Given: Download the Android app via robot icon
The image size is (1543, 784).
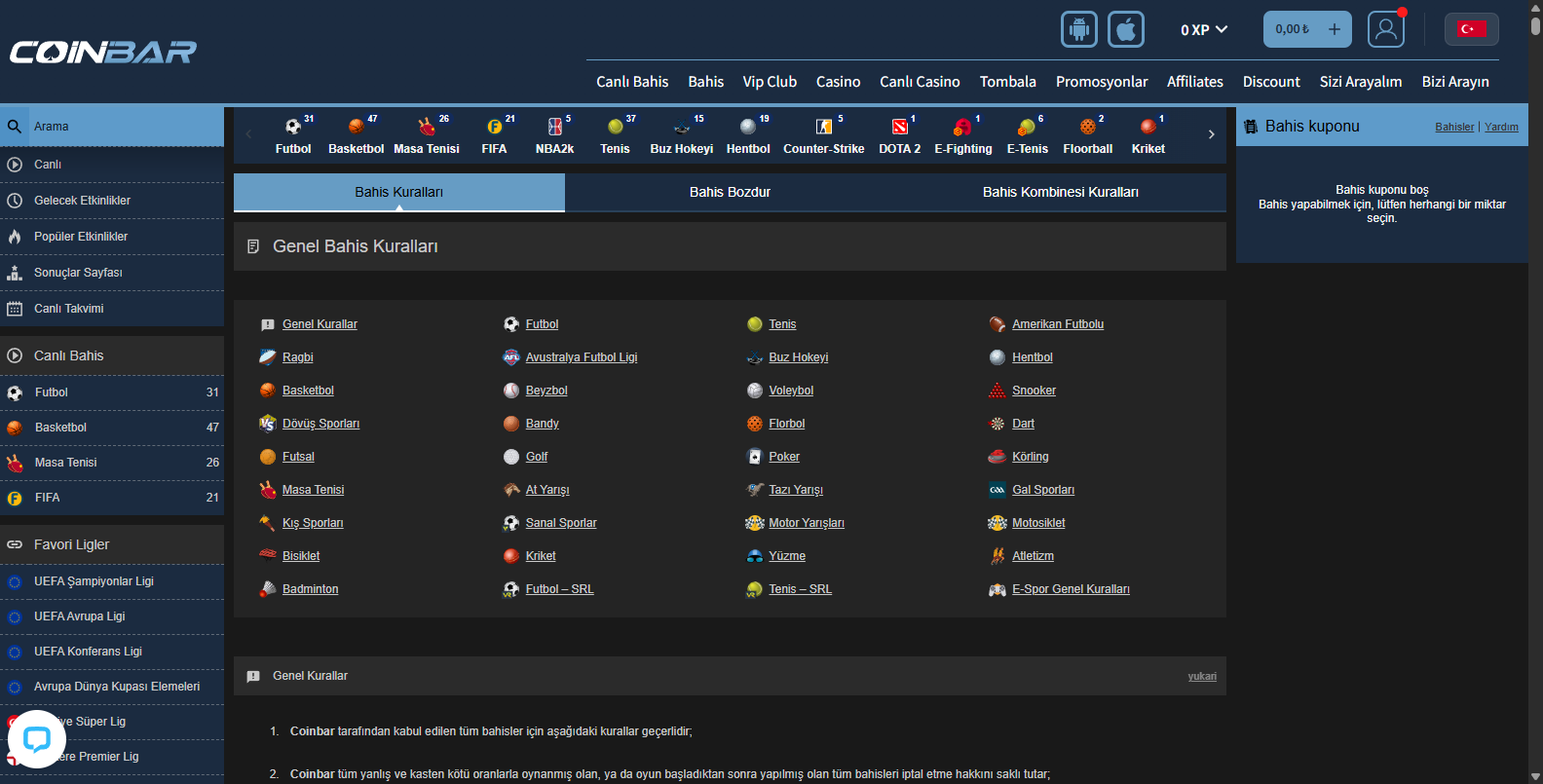Looking at the screenshot, I should (x=1078, y=29).
